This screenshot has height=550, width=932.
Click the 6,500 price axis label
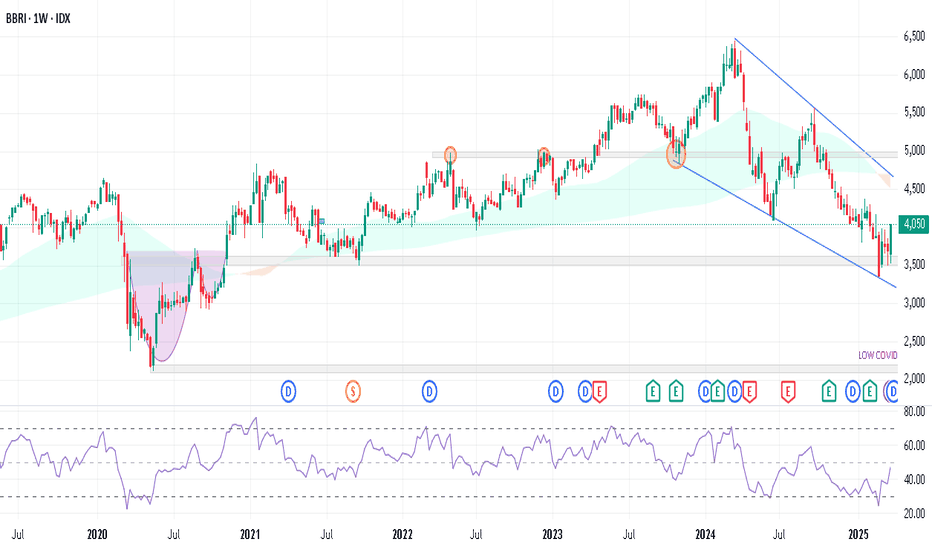point(914,37)
